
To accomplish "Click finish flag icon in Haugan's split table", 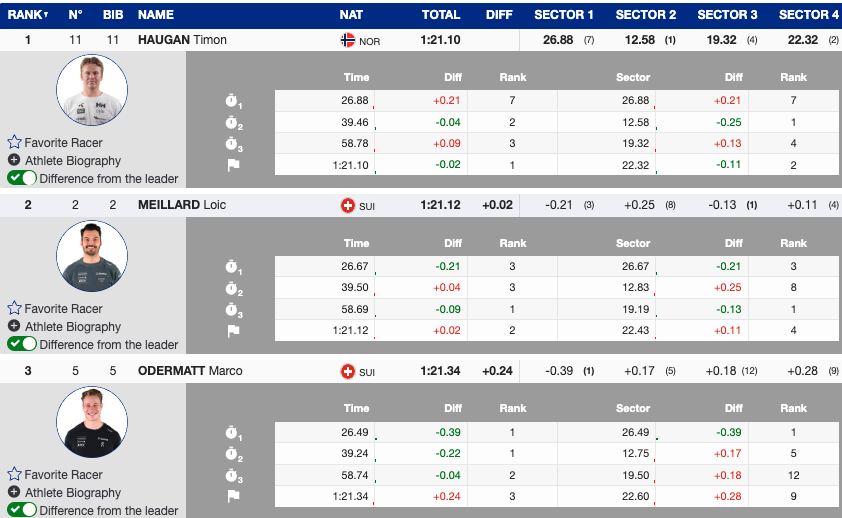I will 233,165.
